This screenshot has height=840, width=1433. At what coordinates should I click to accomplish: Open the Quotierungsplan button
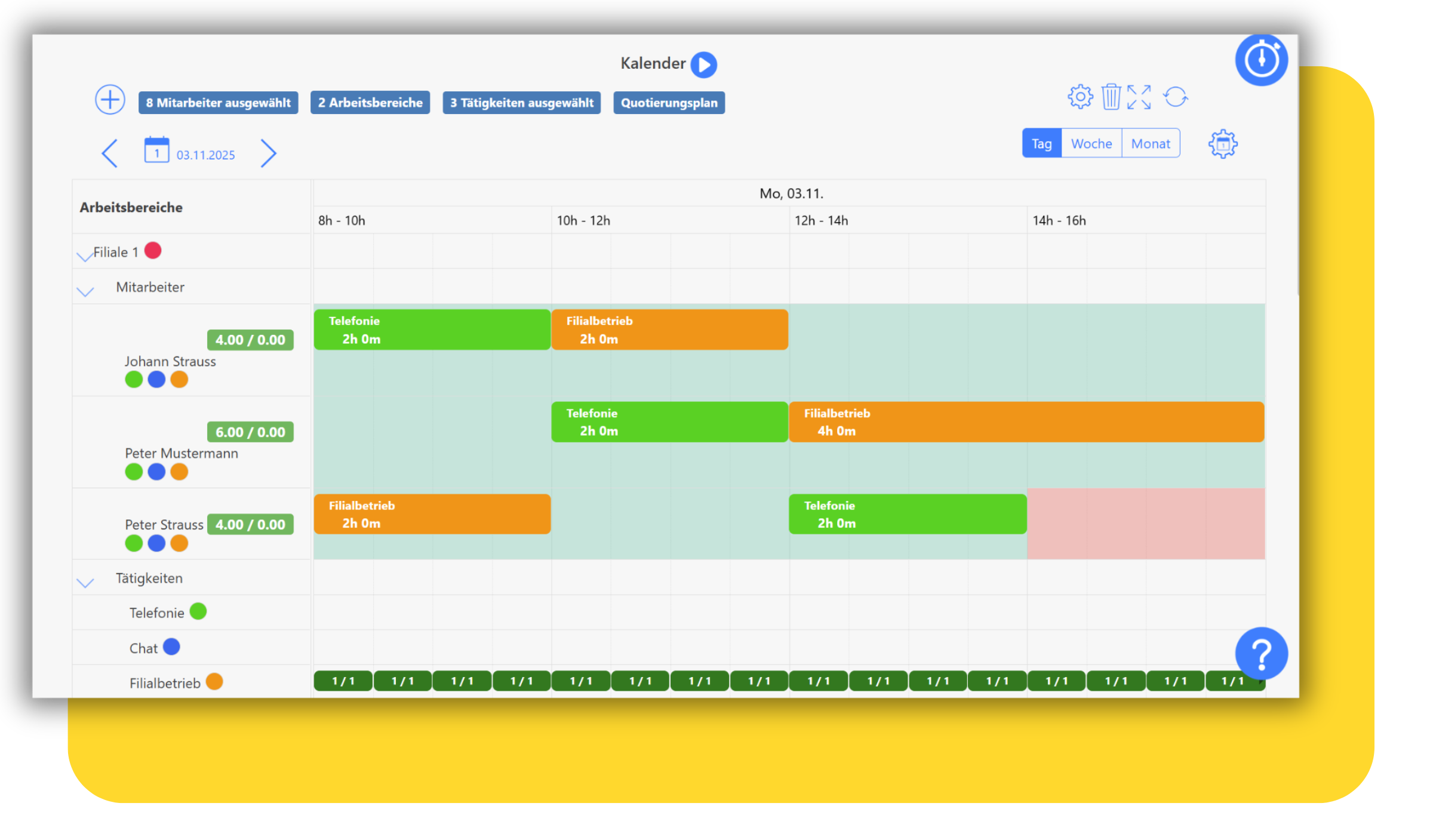point(669,103)
